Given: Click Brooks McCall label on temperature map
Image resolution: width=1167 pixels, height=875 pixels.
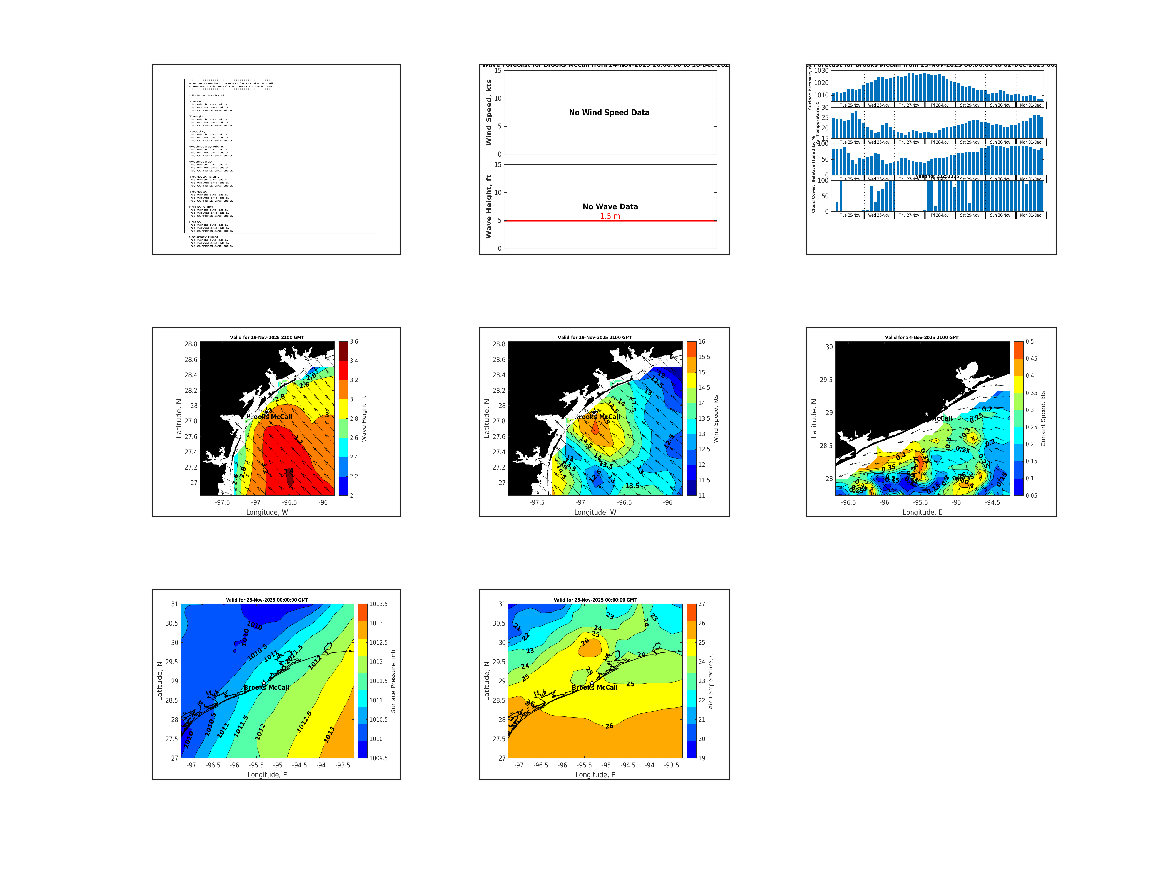Looking at the screenshot, I should [595, 687].
